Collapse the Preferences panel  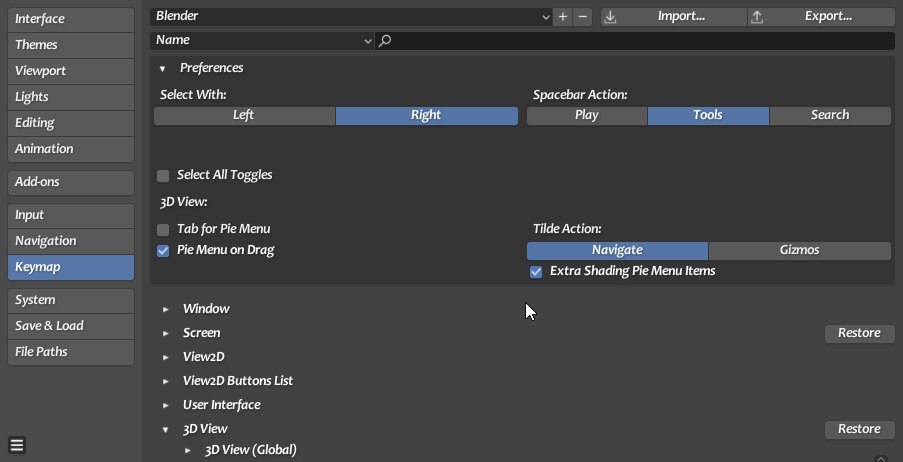tap(162, 68)
